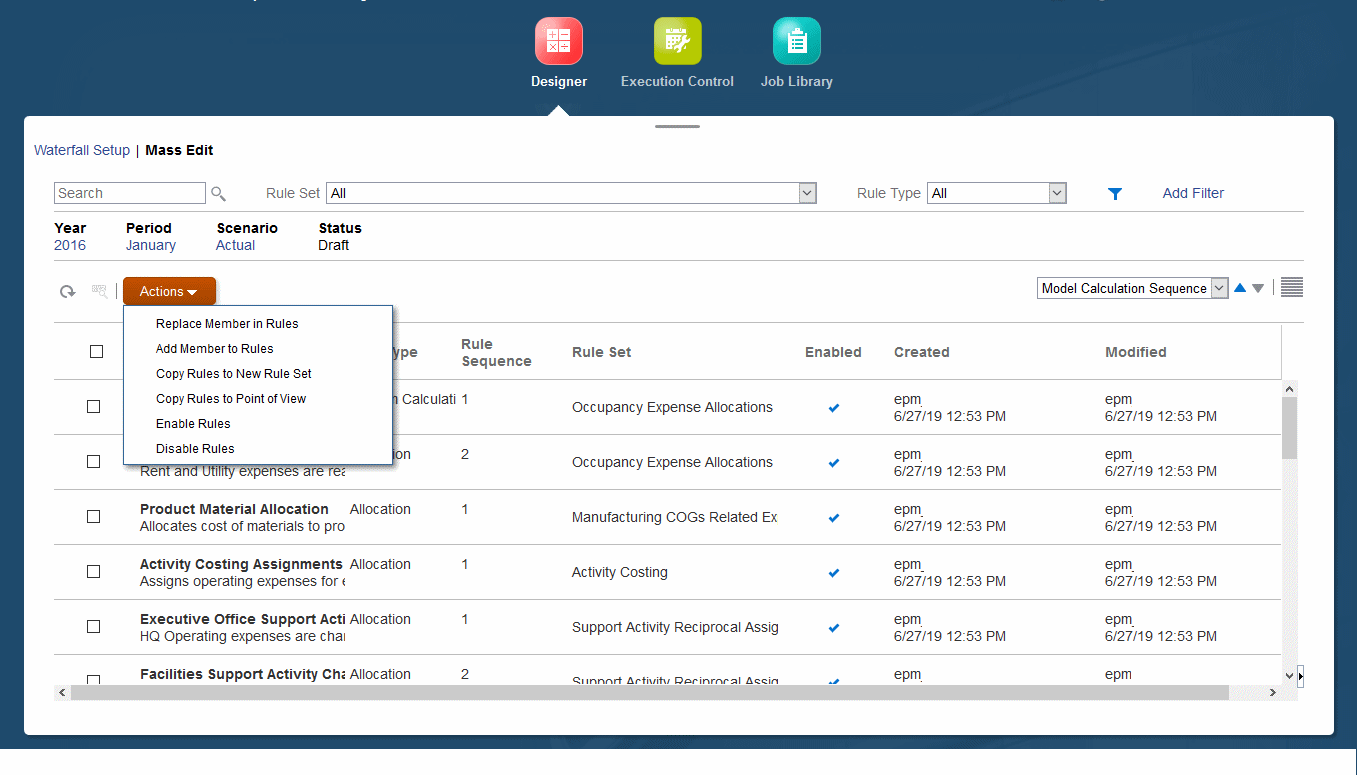Click the blue ascending sort arrow

(1240, 288)
